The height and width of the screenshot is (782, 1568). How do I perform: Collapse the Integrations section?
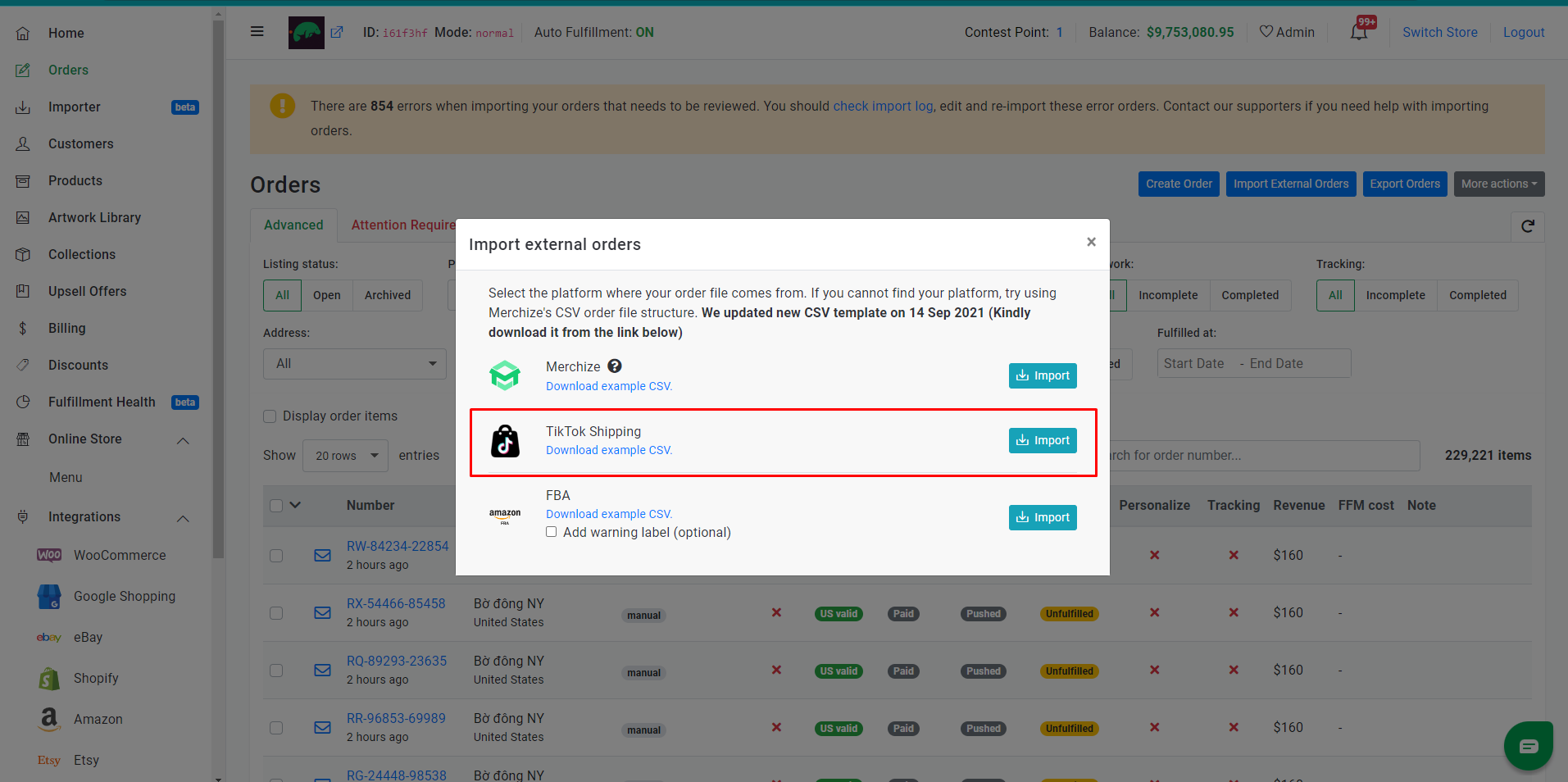pyautogui.click(x=184, y=518)
